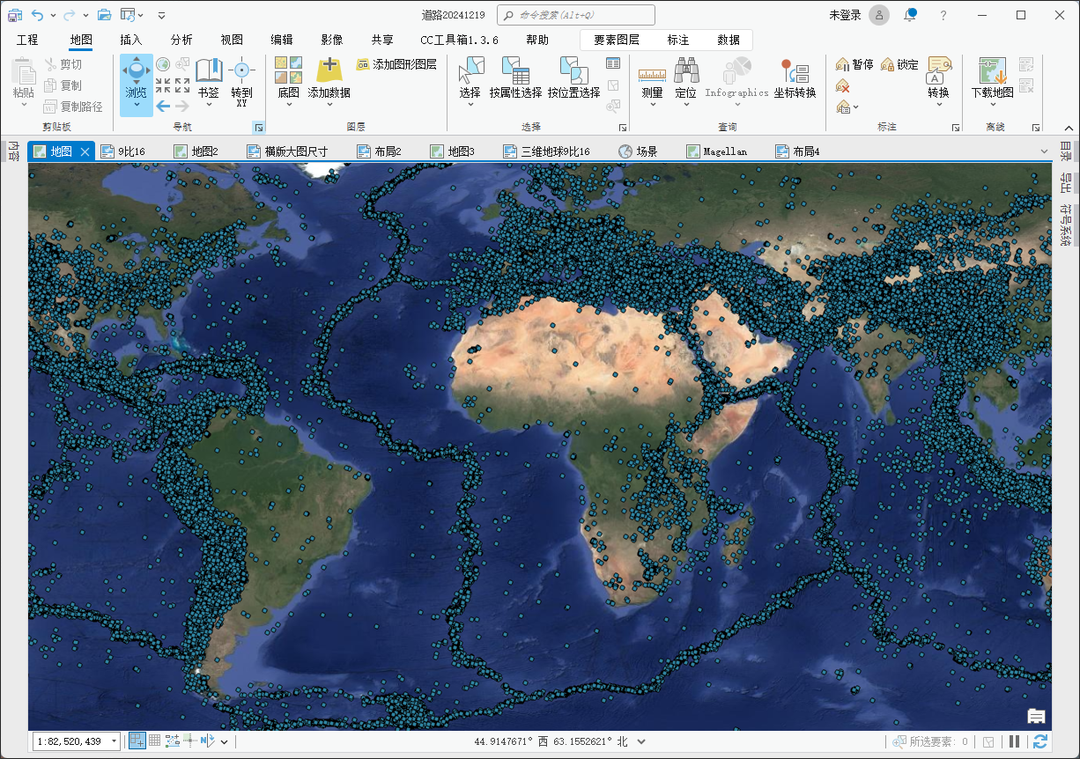
Task: Switch to the 9比16 layout view tab
Action: 124,152
